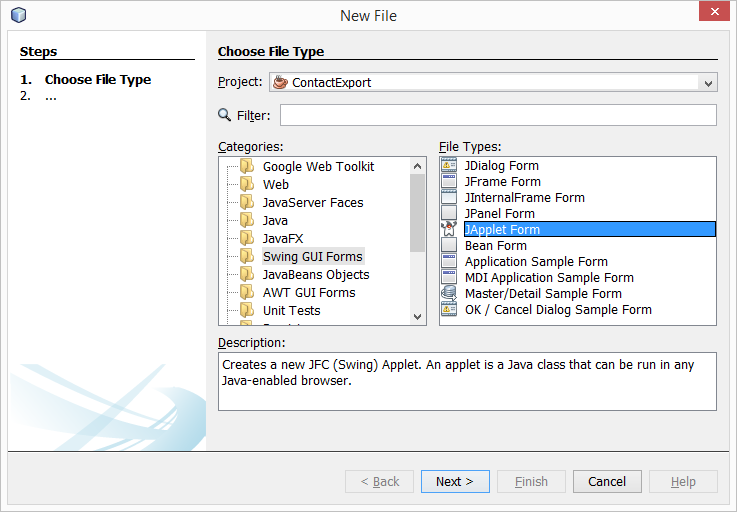Click the JFrame Form icon

pos(449,182)
